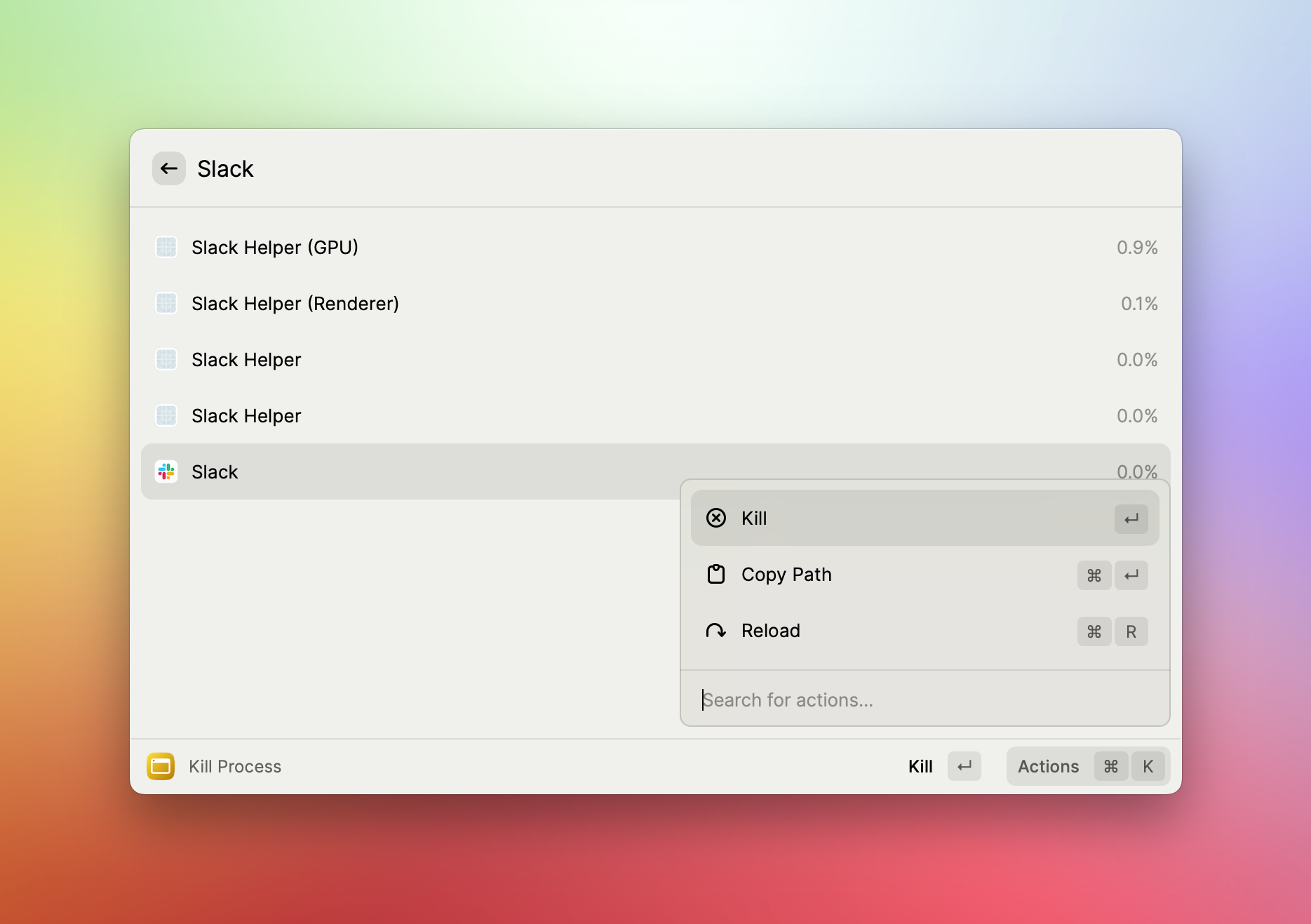Click the Kill button in bottom bar
Viewport: 1311px width, 924px height.
coord(943,766)
